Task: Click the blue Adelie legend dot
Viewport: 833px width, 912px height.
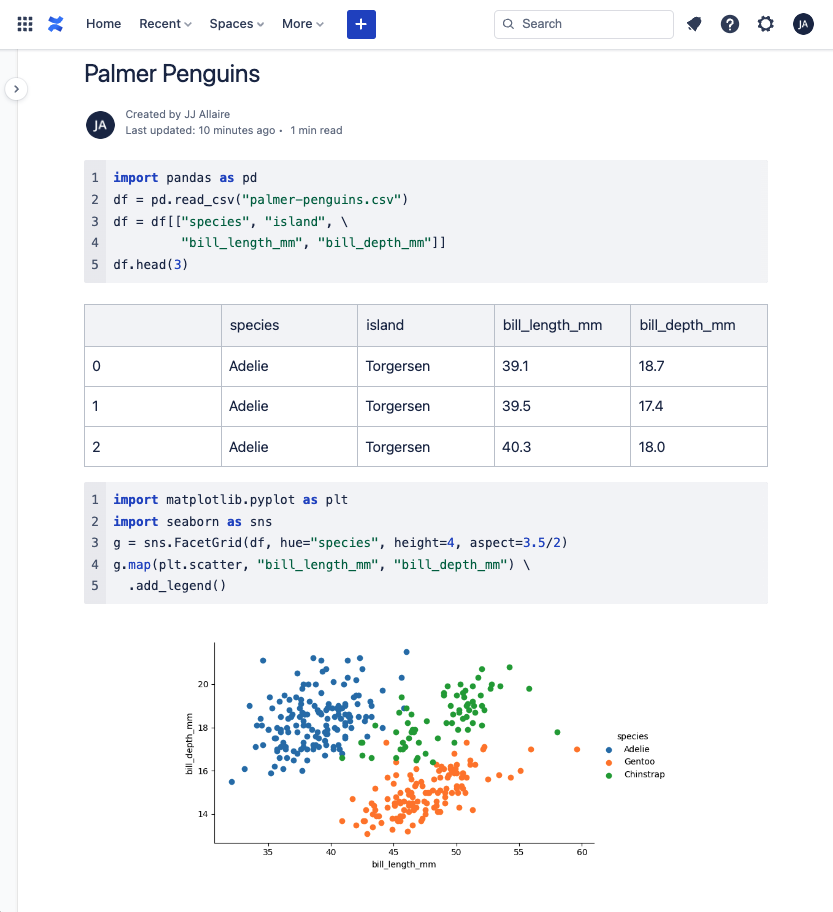Action: tap(609, 749)
